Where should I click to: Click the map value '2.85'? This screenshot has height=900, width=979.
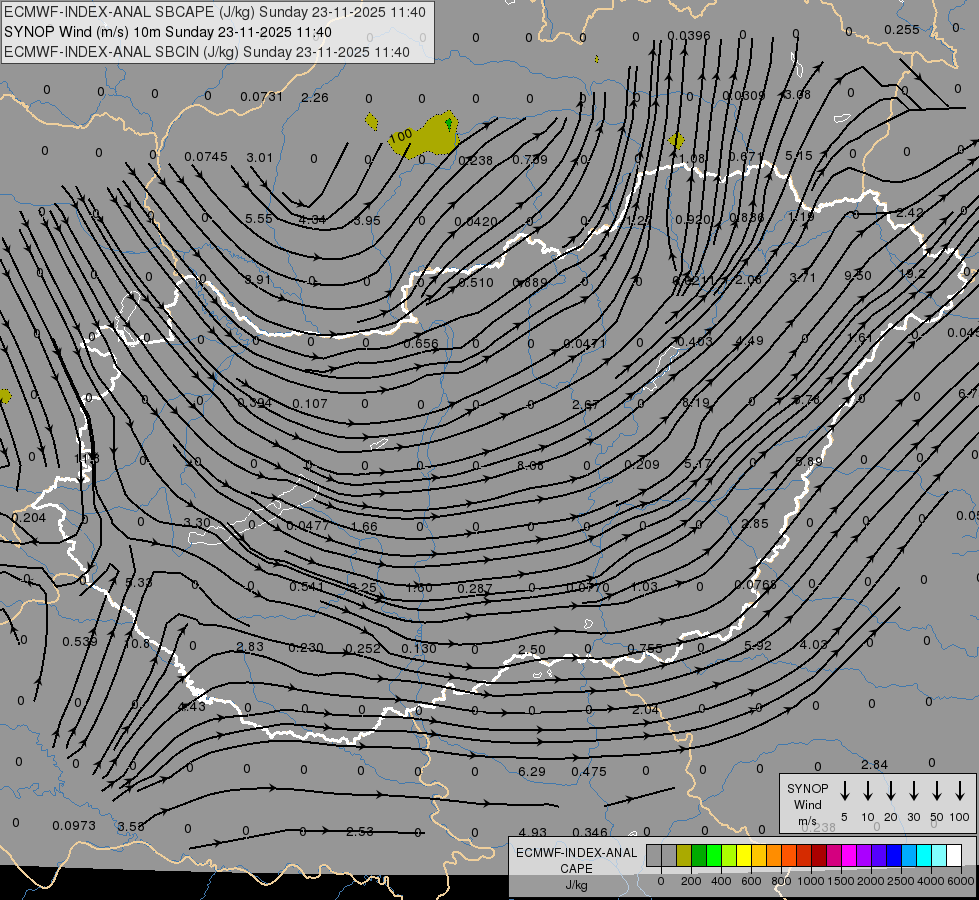click(755, 523)
